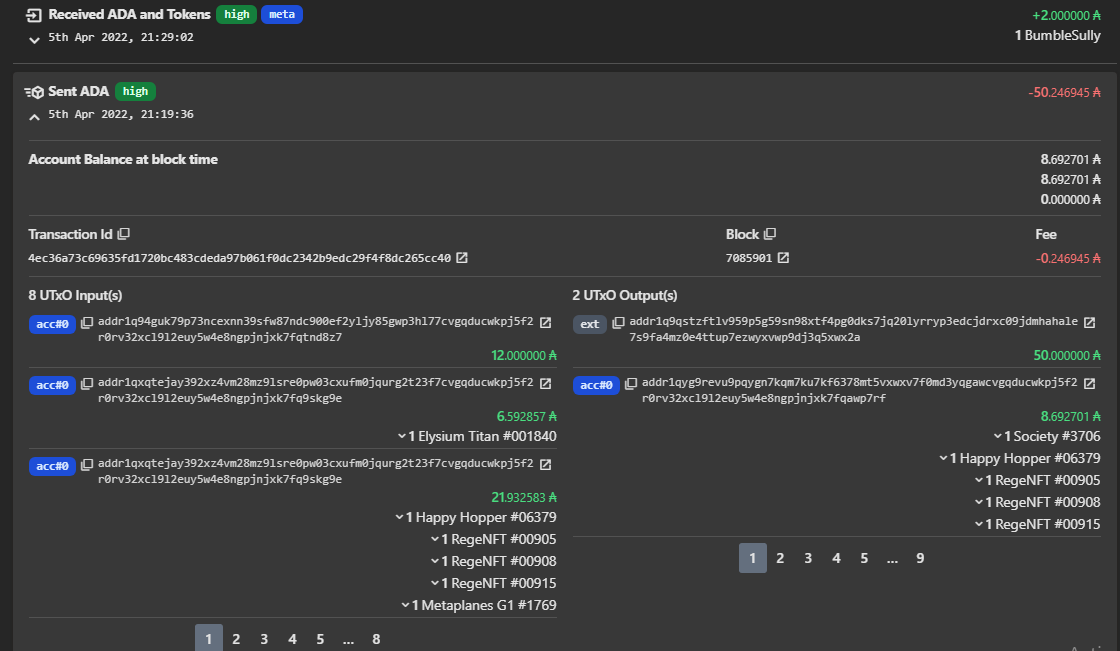This screenshot has height=651, width=1120.
Task: Open page 9 of UTxO outputs
Action: 920,557
